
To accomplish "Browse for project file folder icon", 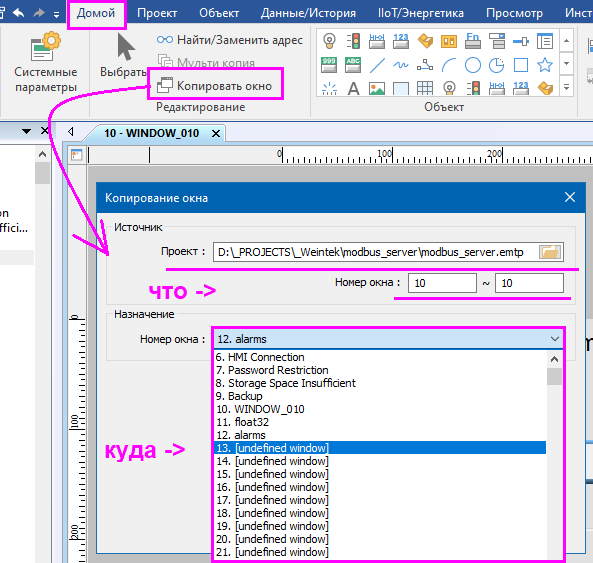I will click(550, 252).
